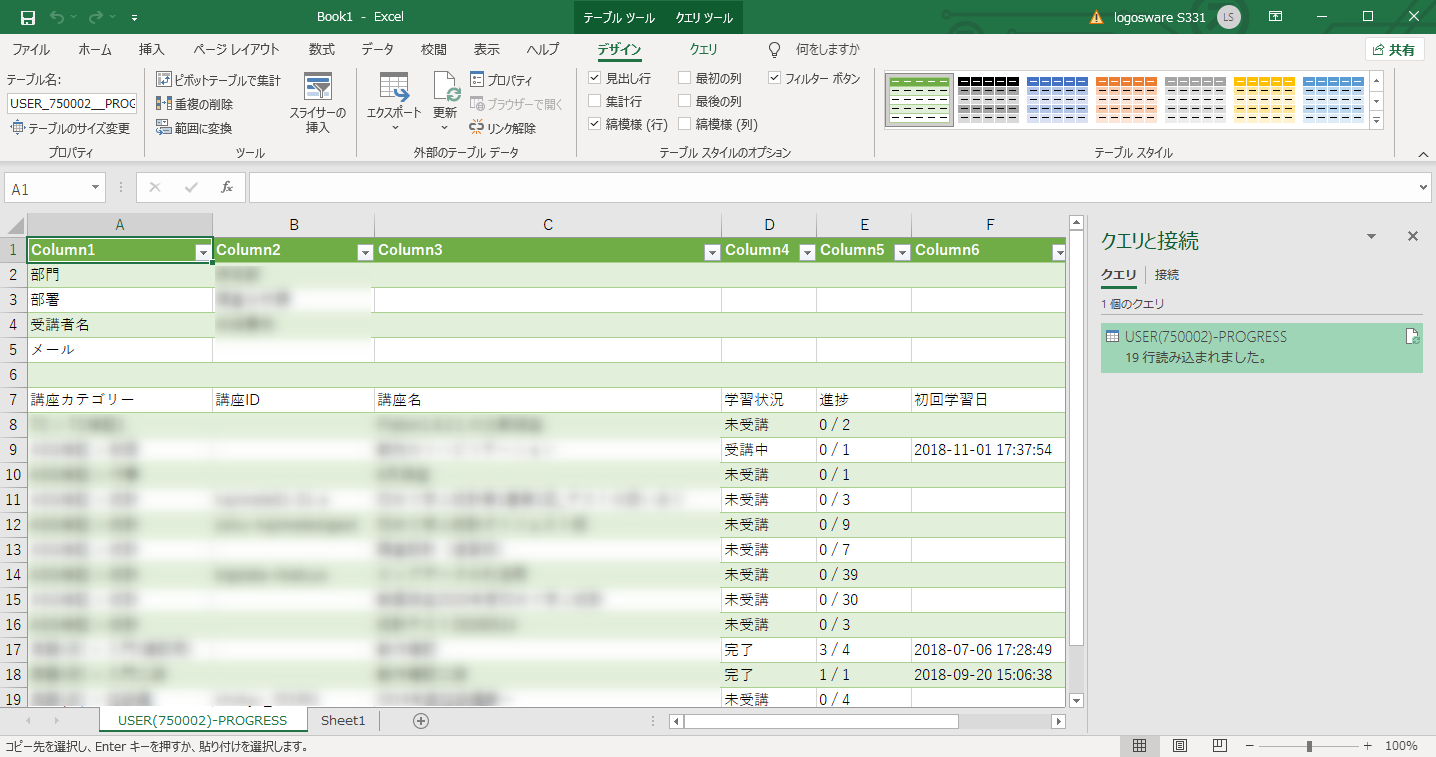Open Column1 filter dropdown

203,253
